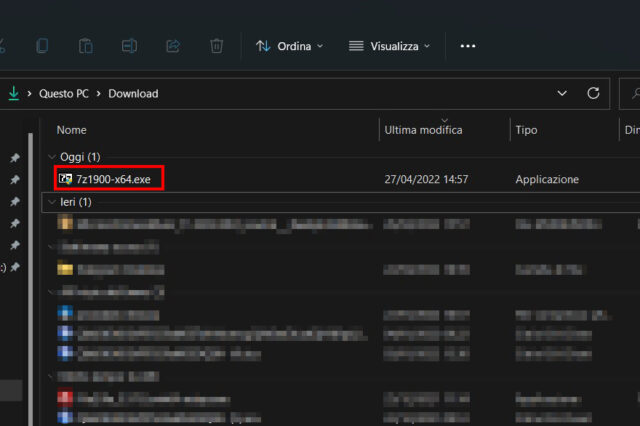Click the Applicazione type cell
The height and width of the screenshot is (426, 640).
coord(547,179)
